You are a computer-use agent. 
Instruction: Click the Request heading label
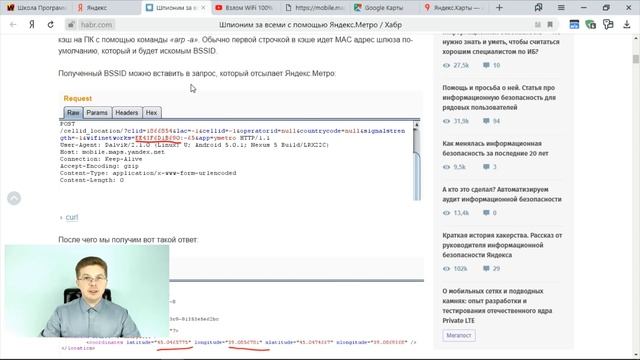pos(78,98)
